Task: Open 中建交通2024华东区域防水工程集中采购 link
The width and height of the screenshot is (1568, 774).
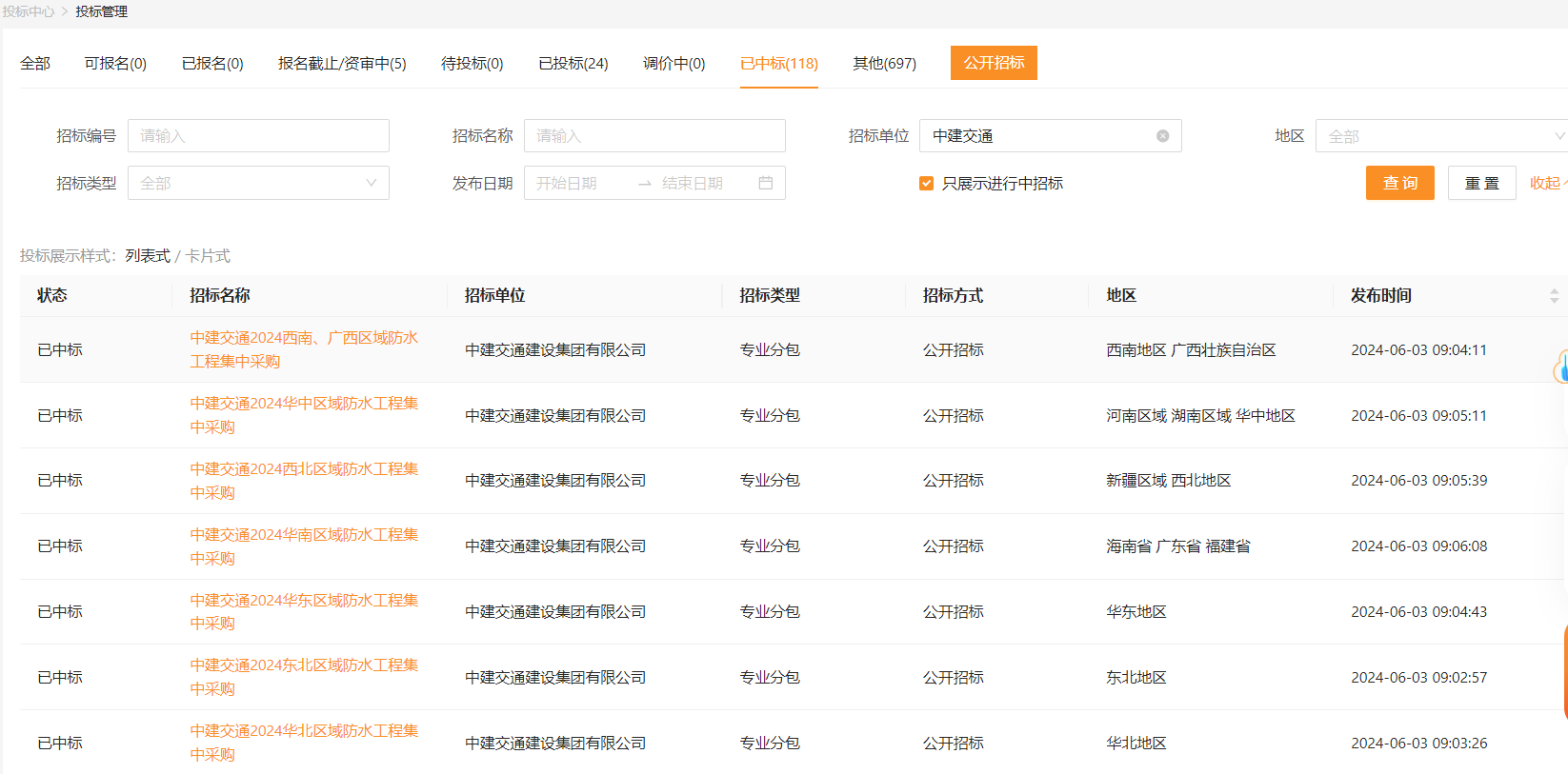Action: [304, 611]
